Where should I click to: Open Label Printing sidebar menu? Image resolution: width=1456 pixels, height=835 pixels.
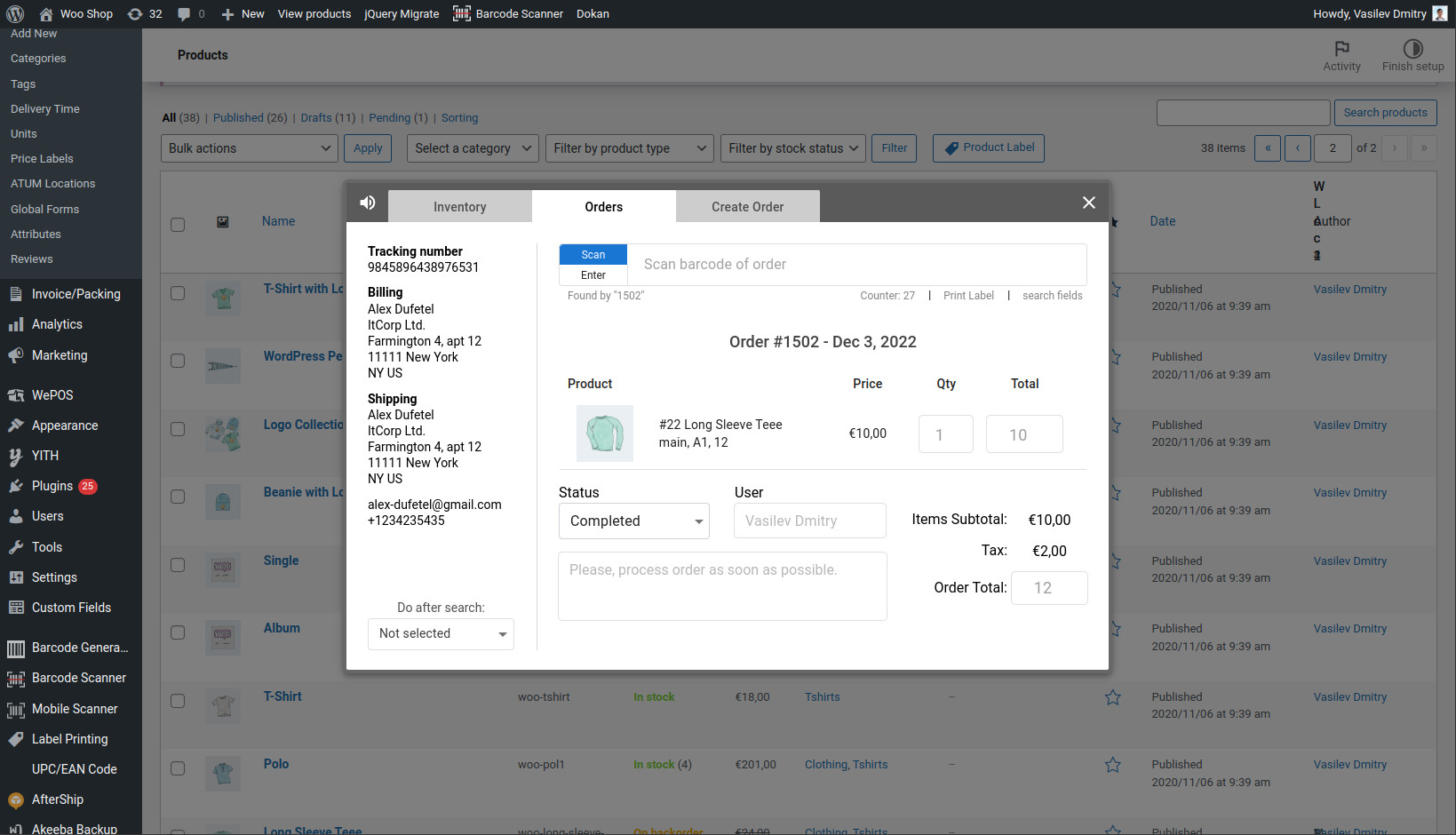click(71, 739)
